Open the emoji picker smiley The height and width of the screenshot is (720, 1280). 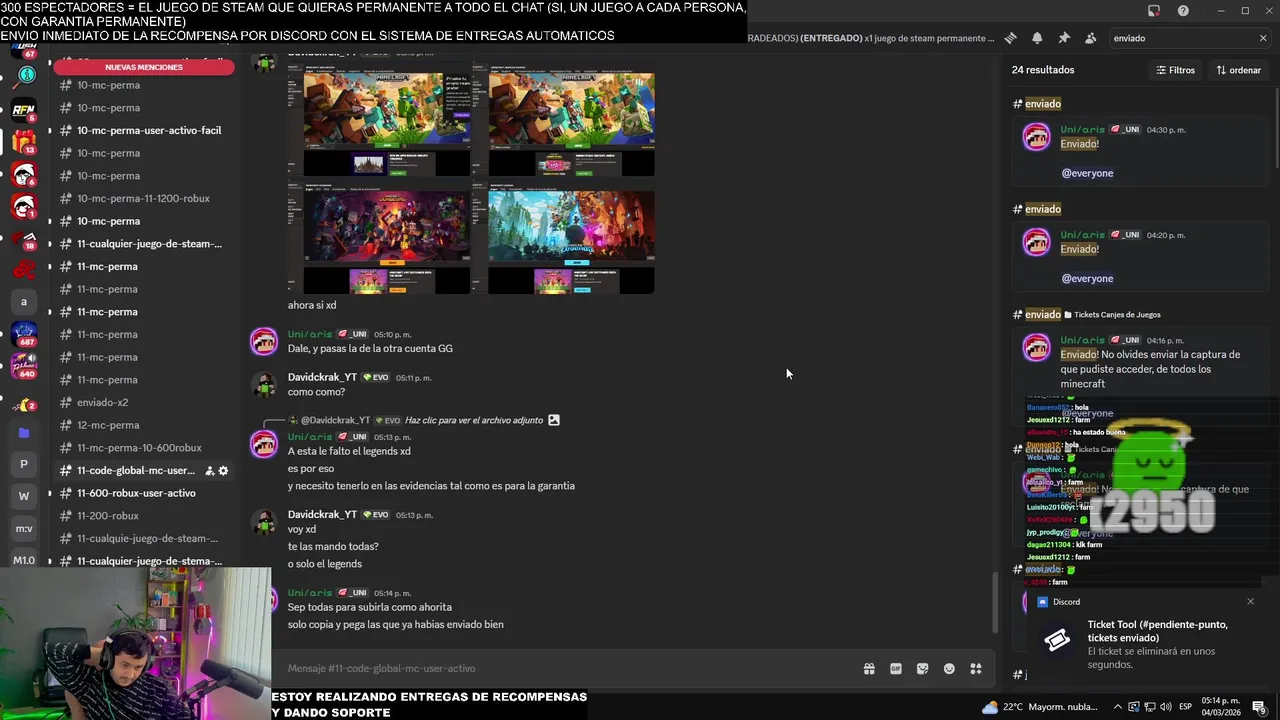click(949, 669)
